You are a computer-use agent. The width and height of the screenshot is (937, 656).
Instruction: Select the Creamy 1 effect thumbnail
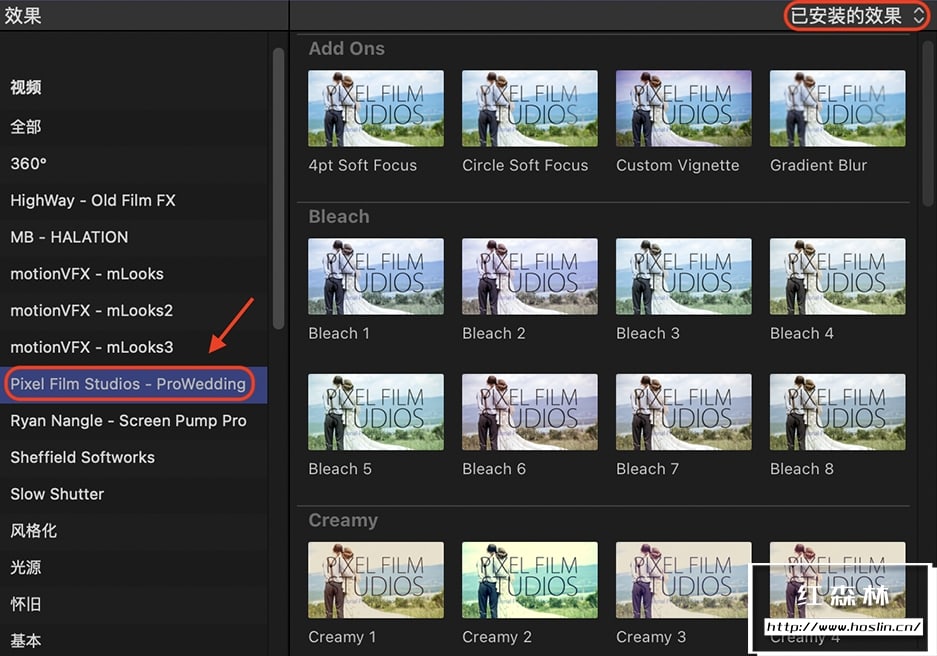click(x=376, y=580)
